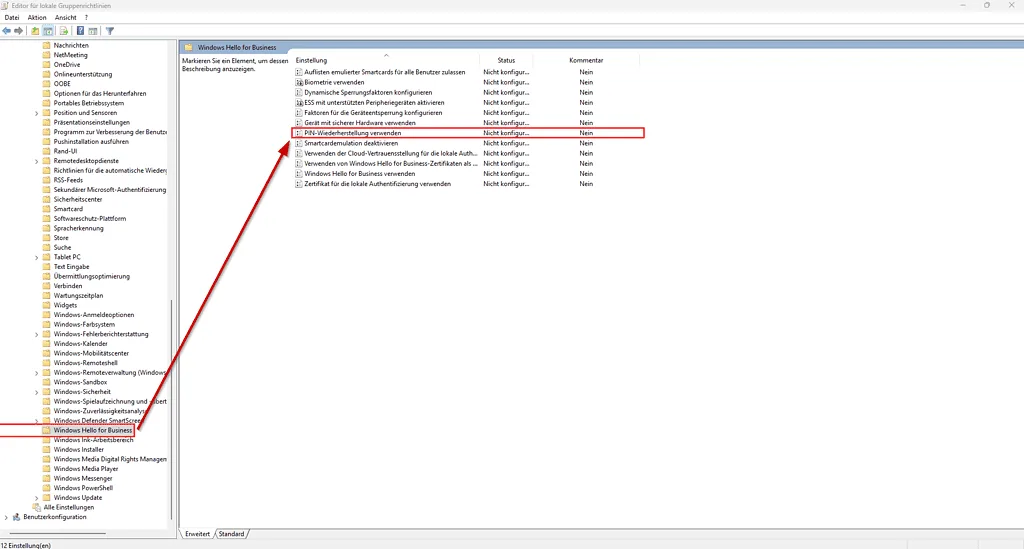Select Windows Hello for Business verwenden setting

(360, 174)
